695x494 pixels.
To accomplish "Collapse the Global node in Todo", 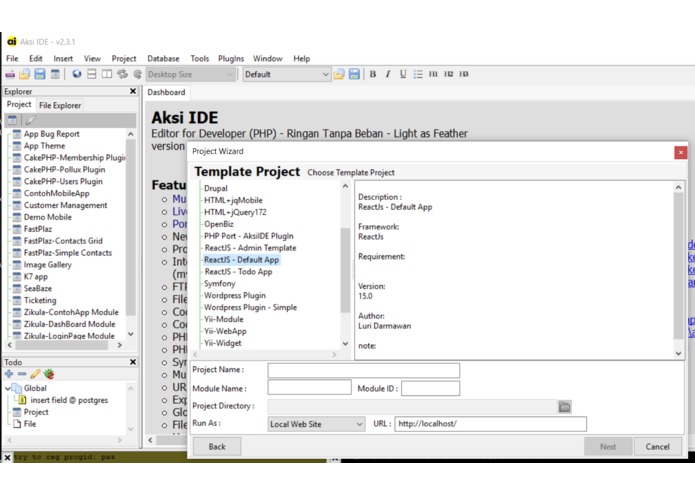I will click(x=8, y=388).
